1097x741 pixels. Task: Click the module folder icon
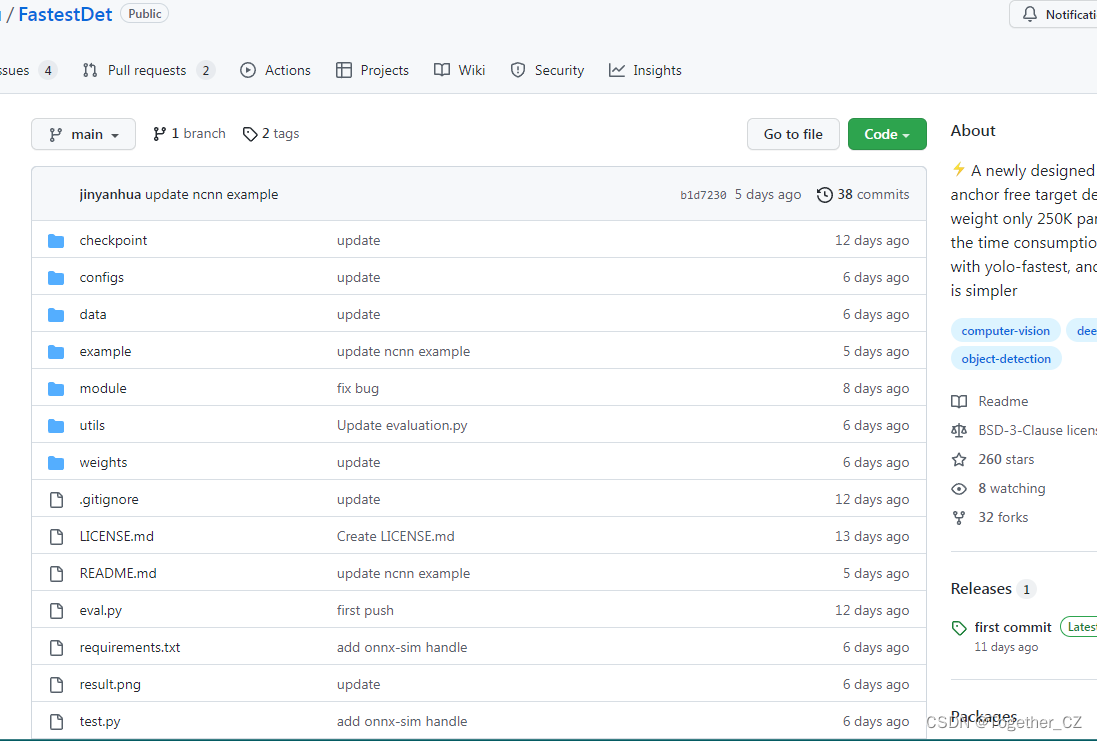pos(56,389)
